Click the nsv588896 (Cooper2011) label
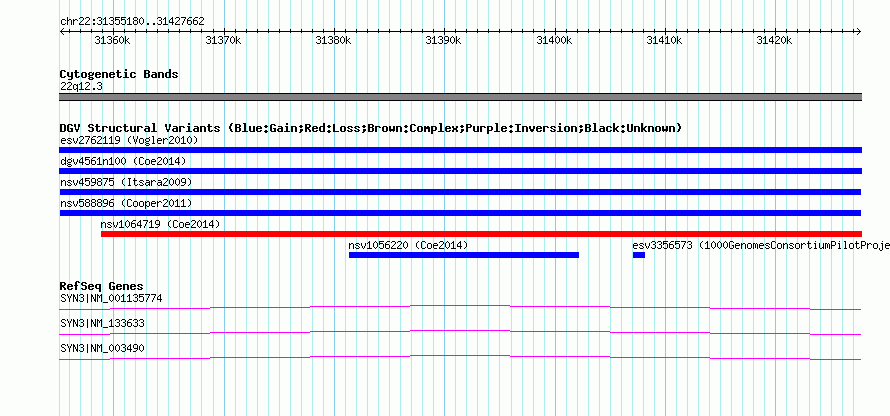Image resolution: width=890 pixels, height=416 pixels. coord(126,203)
